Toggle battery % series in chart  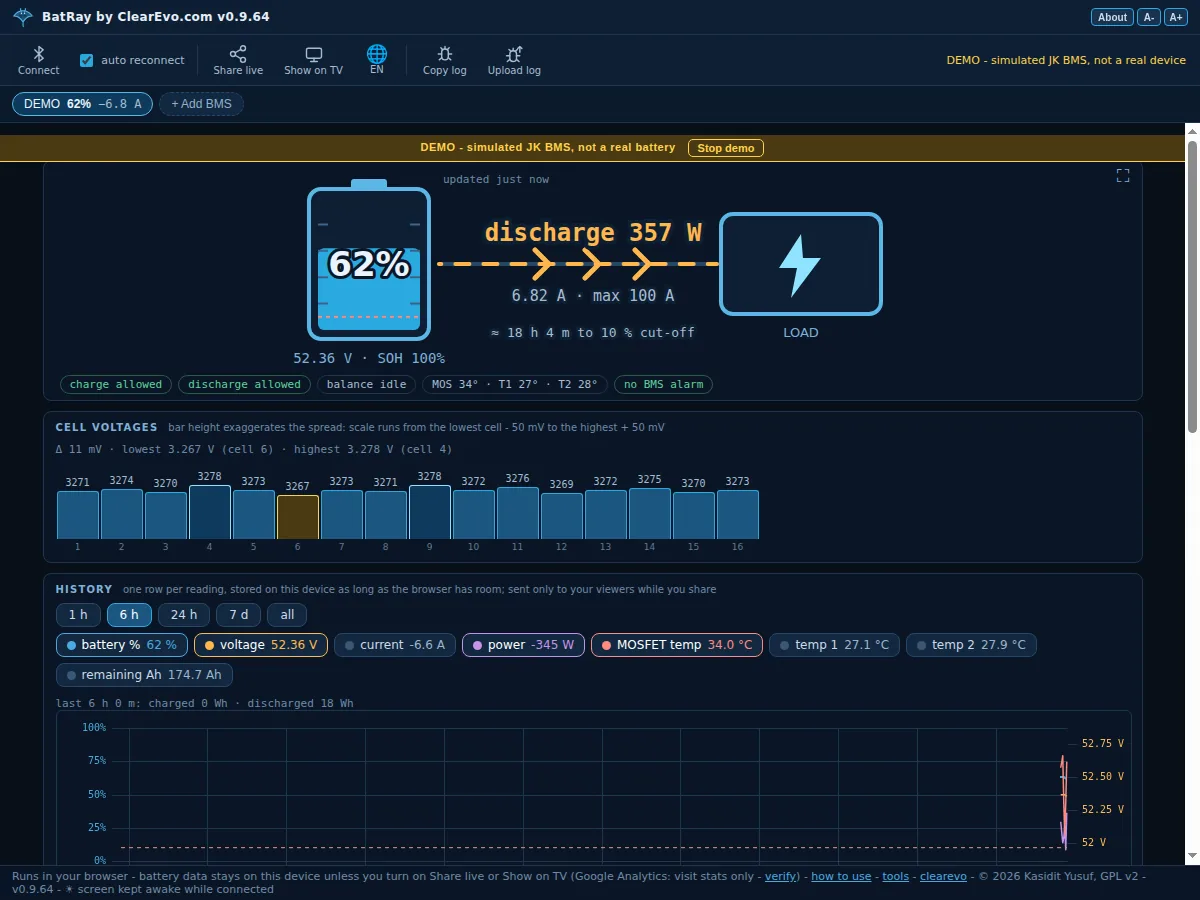[x=122, y=645]
